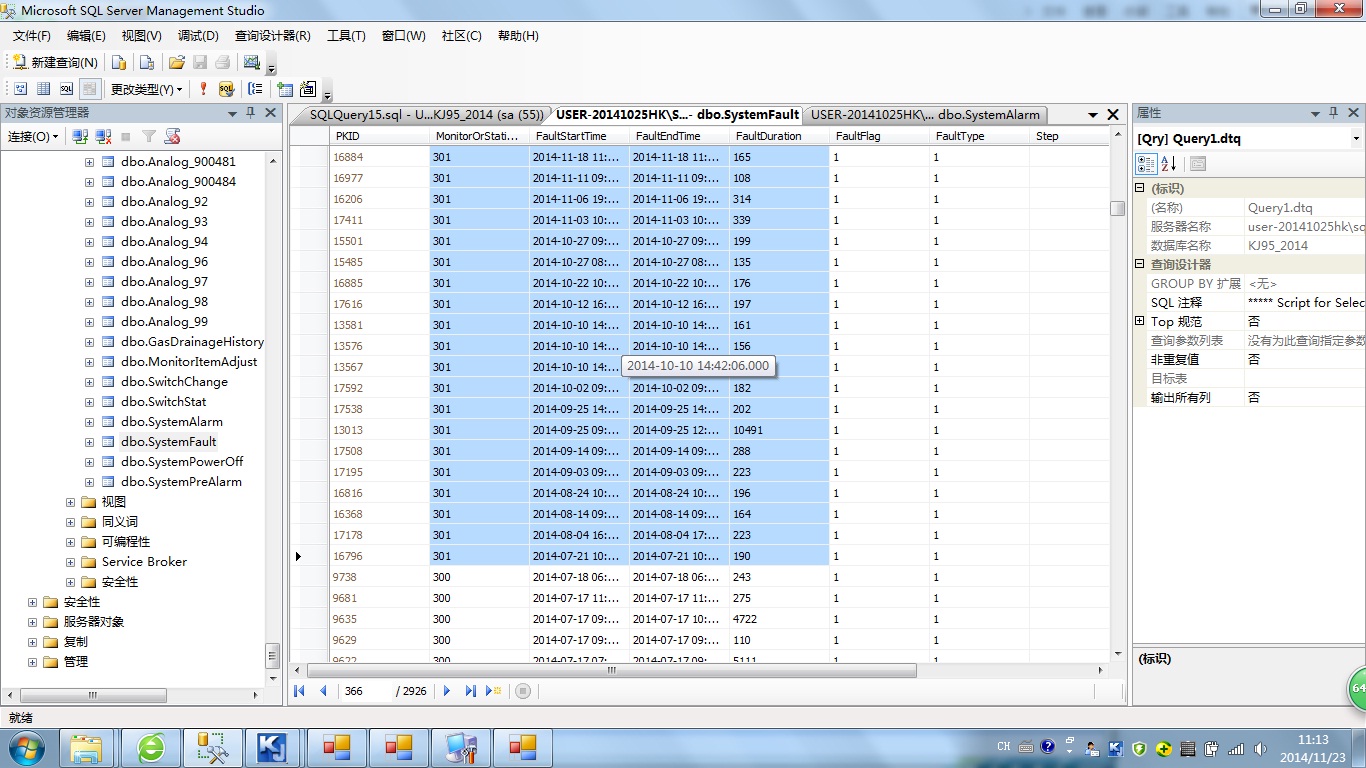
Task: Click the red exclamation Execute SQL icon
Action: tap(203, 89)
